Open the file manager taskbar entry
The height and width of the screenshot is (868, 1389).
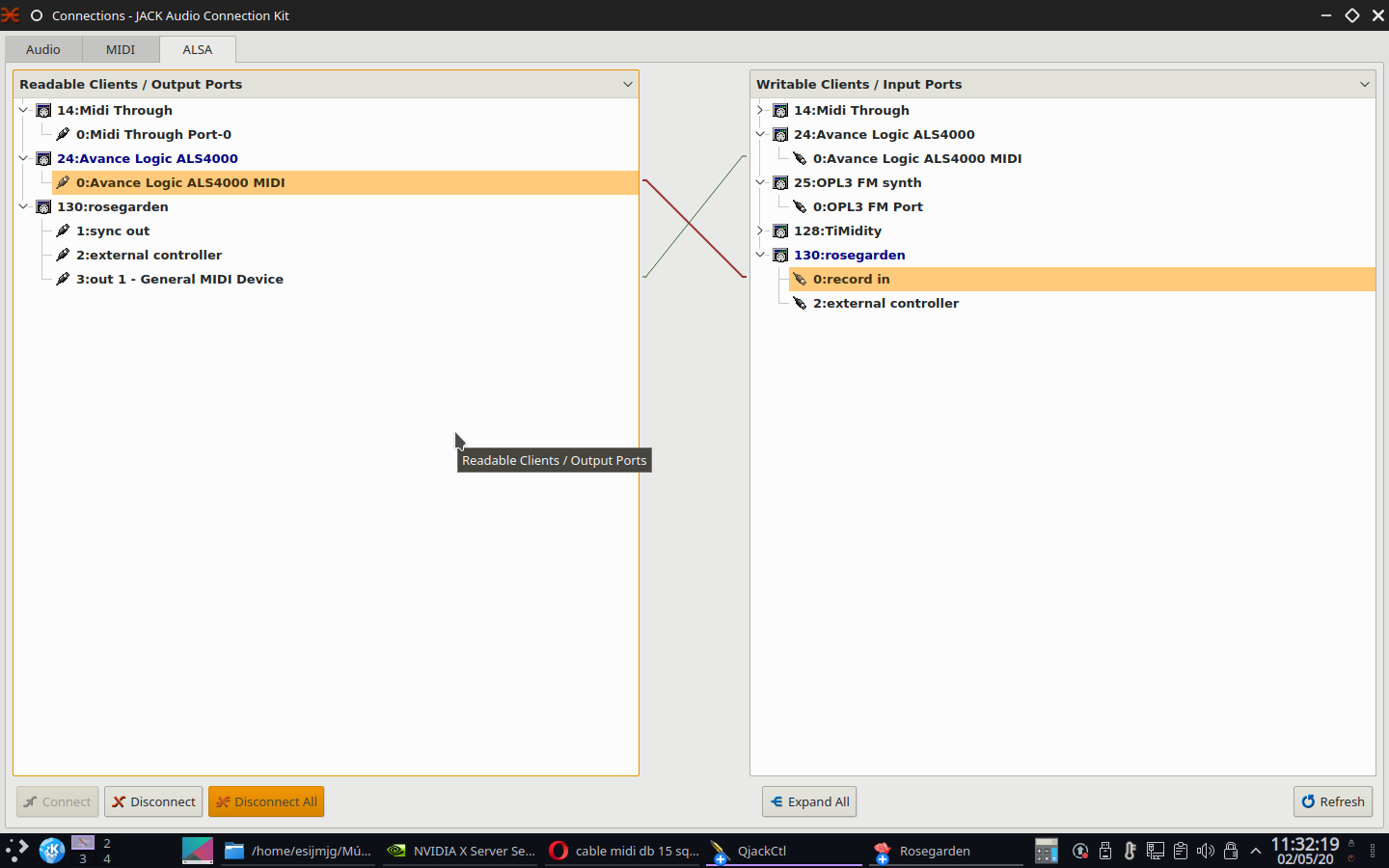pyautogui.click(x=298, y=851)
